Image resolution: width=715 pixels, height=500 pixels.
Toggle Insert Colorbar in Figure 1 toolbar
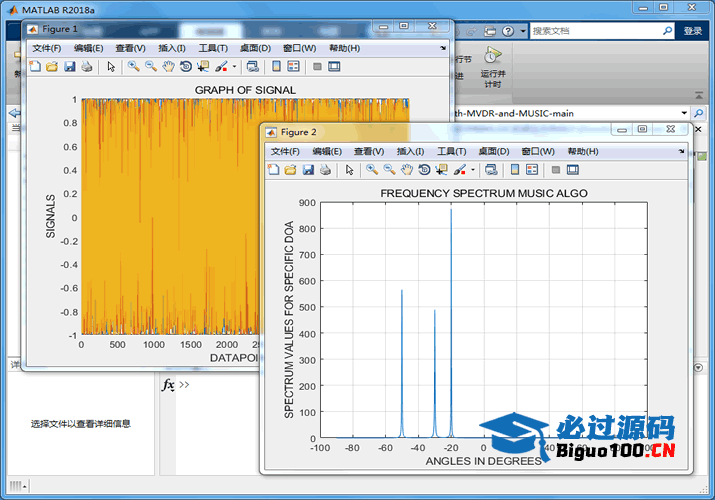coord(274,67)
